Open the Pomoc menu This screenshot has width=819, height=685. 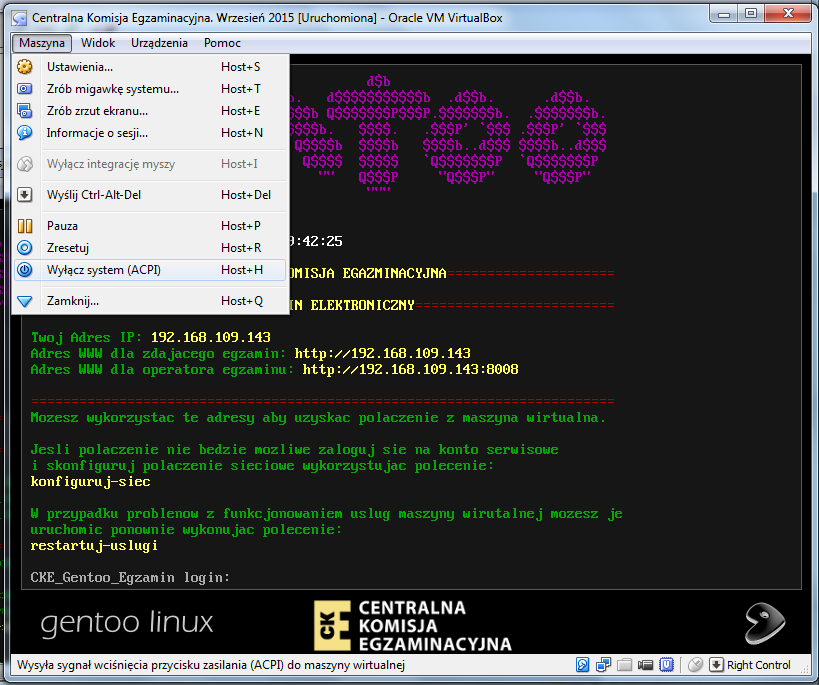tap(222, 43)
